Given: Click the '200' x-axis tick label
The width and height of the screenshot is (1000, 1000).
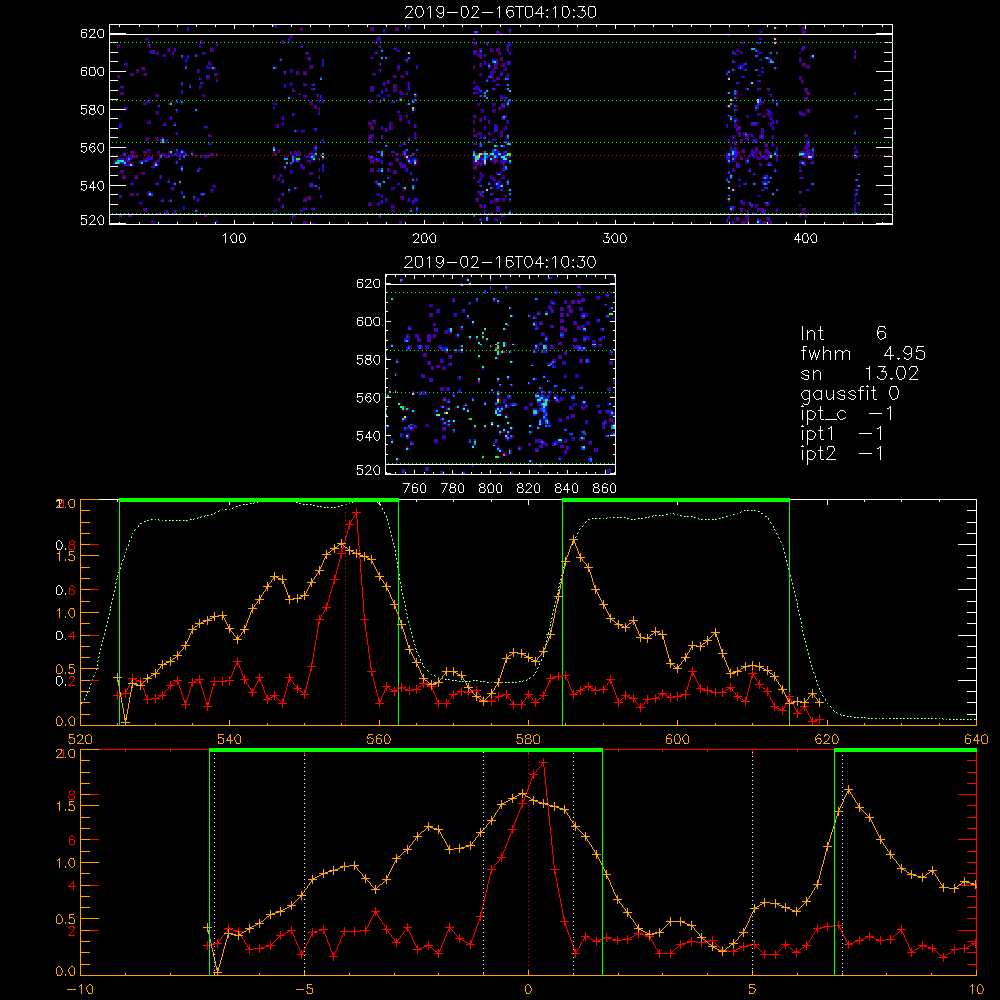Looking at the screenshot, I should (x=424, y=239).
